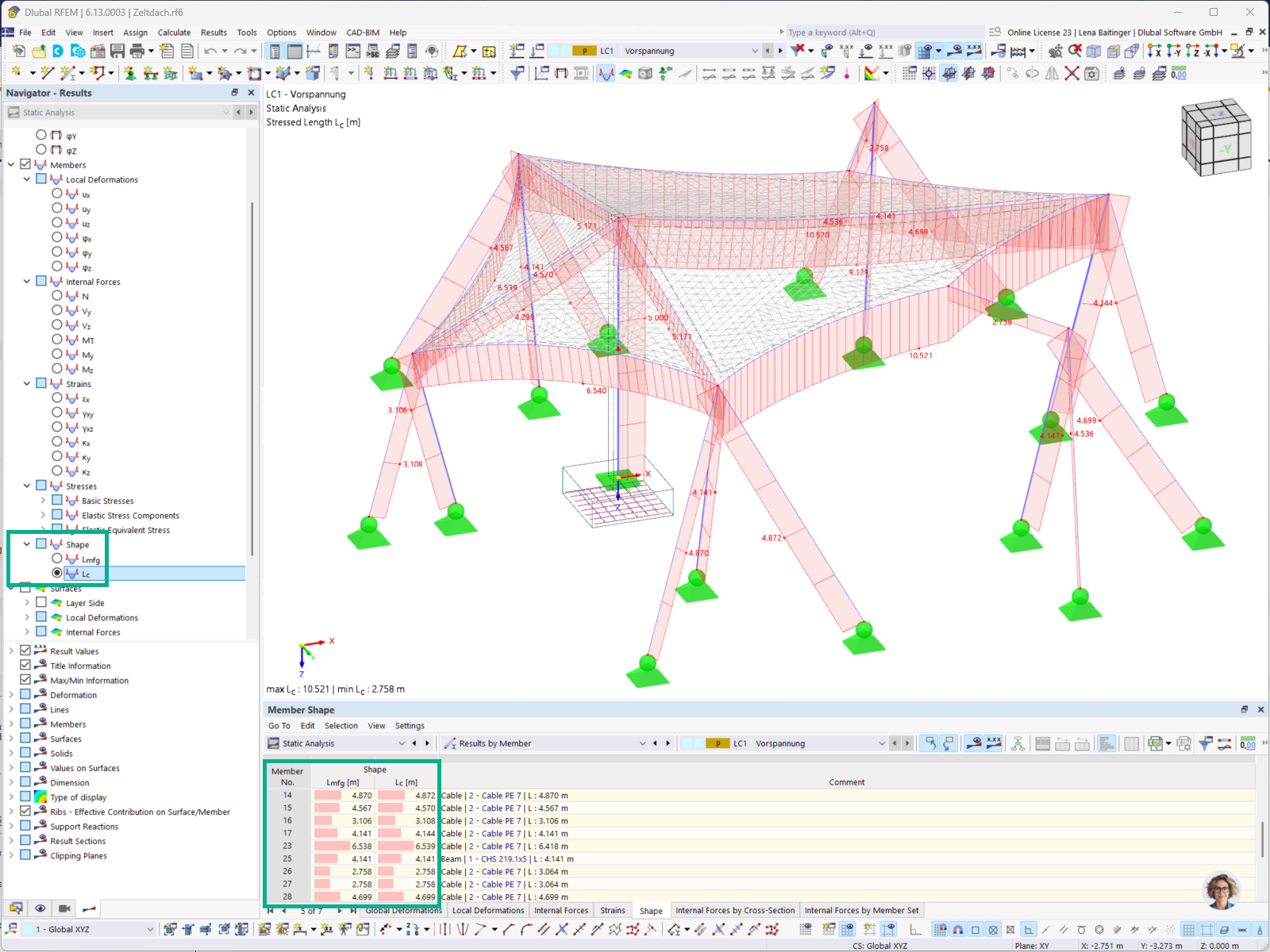Screen dimensions: 1270x952
Task: Select the My internal force radio button
Action: (57, 354)
